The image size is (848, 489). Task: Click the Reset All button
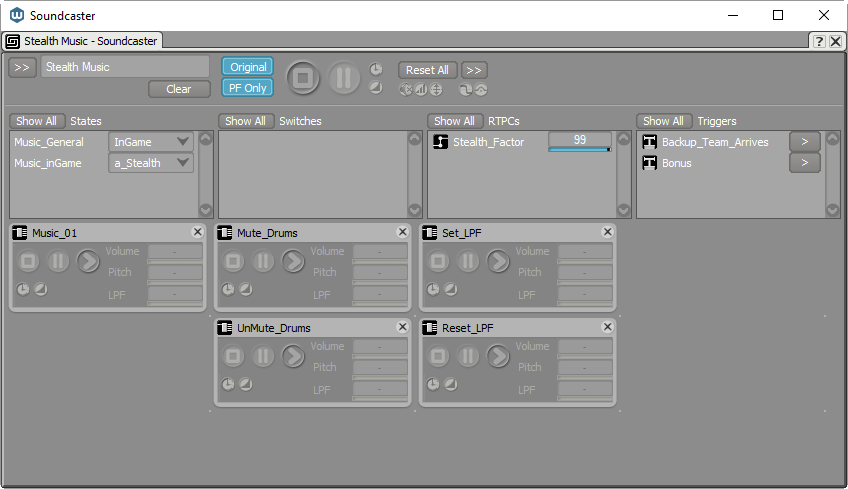[427, 70]
